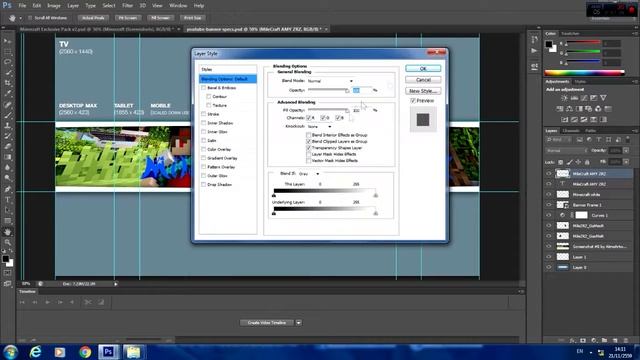Open the Image menu

53,6
